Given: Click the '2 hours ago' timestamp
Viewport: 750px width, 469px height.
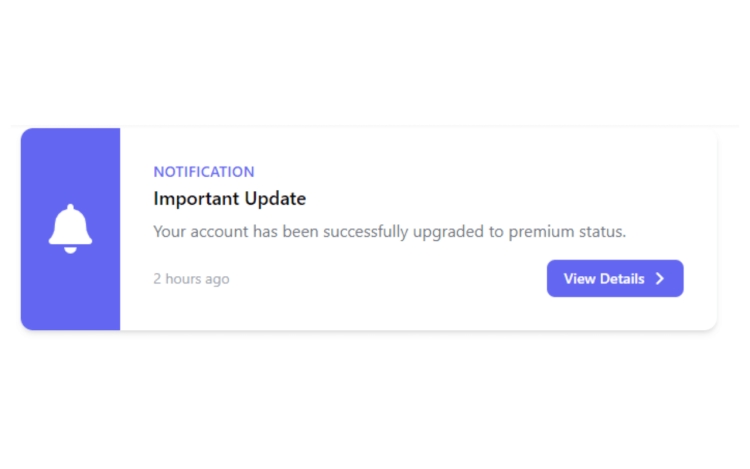Looking at the screenshot, I should [191, 279].
